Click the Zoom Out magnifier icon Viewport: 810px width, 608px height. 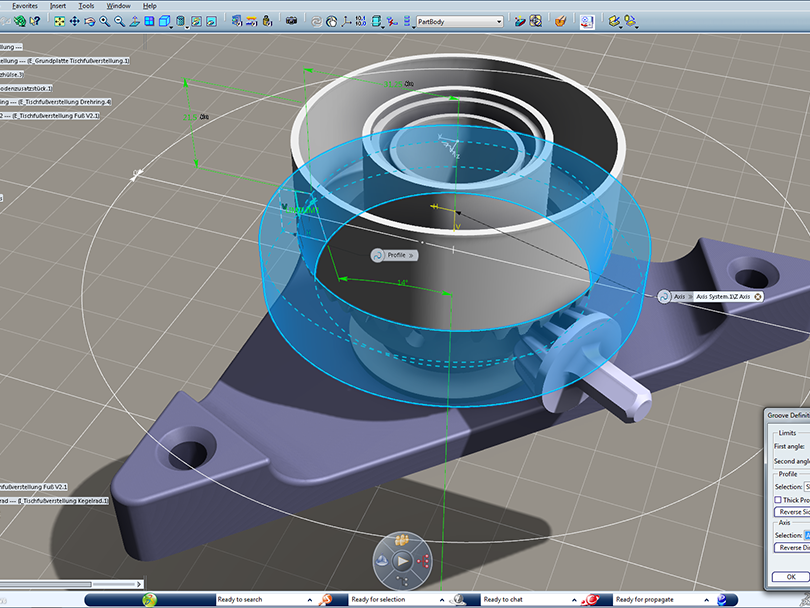coord(118,21)
